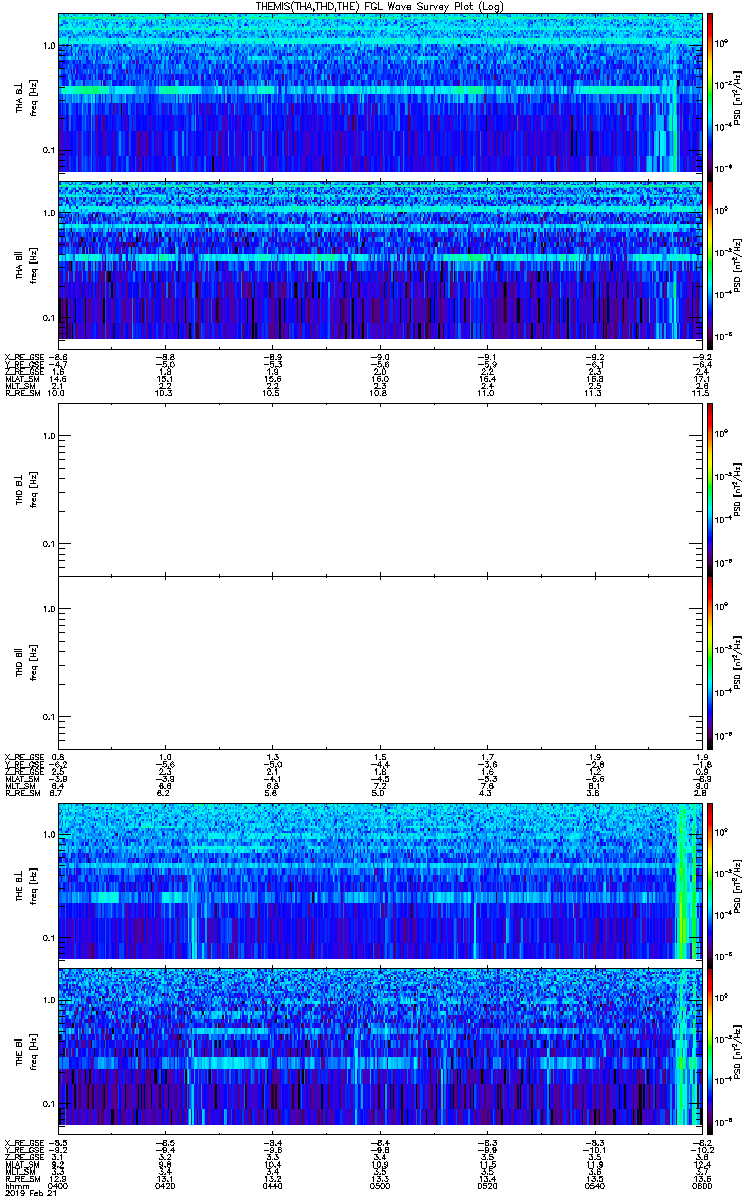Click the '0.1' frequency tick on THA B-perp axis
The height and width of the screenshot is (1200, 750).
pyautogui.click(x=48, y=150)
